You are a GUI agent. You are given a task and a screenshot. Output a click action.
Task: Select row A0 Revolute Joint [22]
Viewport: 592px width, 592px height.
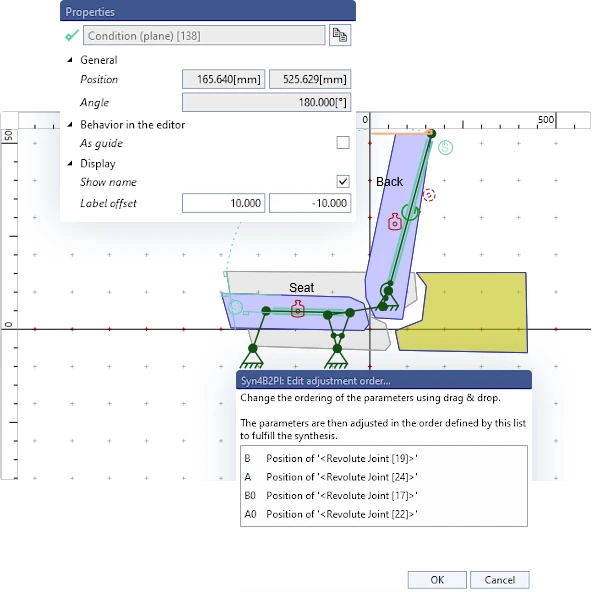(x=384, y=514)
